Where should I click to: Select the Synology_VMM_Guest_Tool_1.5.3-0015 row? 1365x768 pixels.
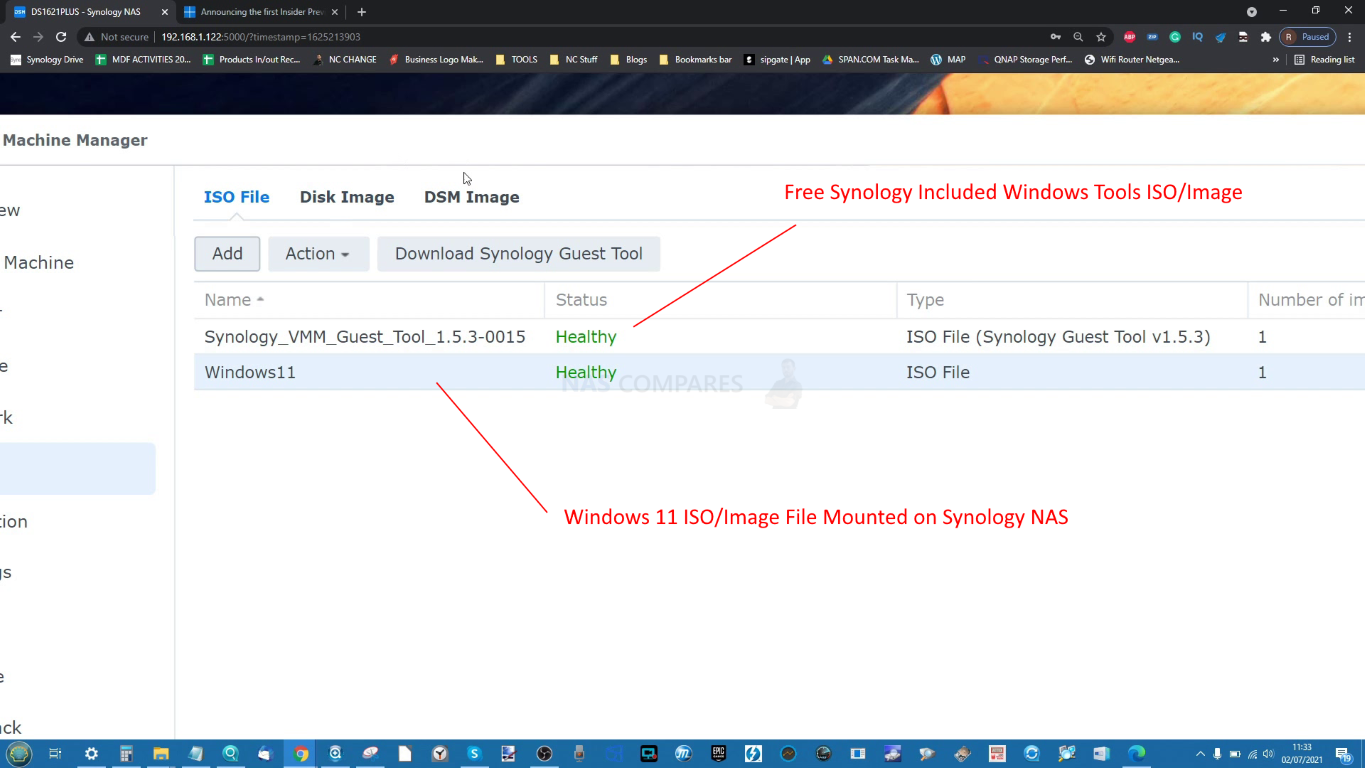tap(779, 337)
